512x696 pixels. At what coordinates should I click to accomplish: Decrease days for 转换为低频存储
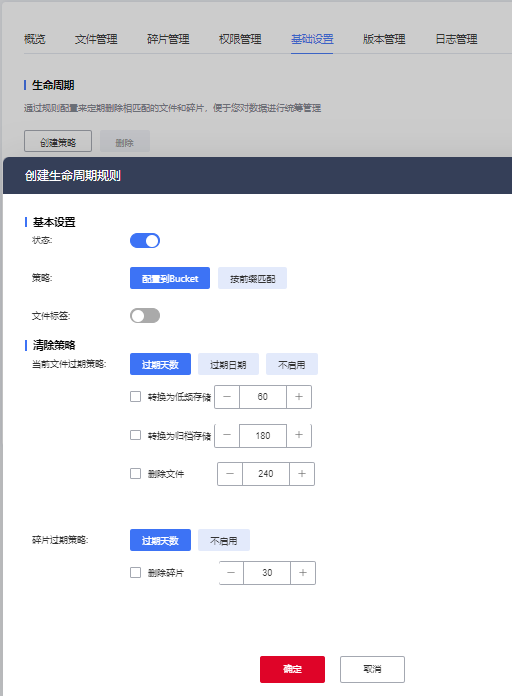pyautogui.click(x=227, y=397)
